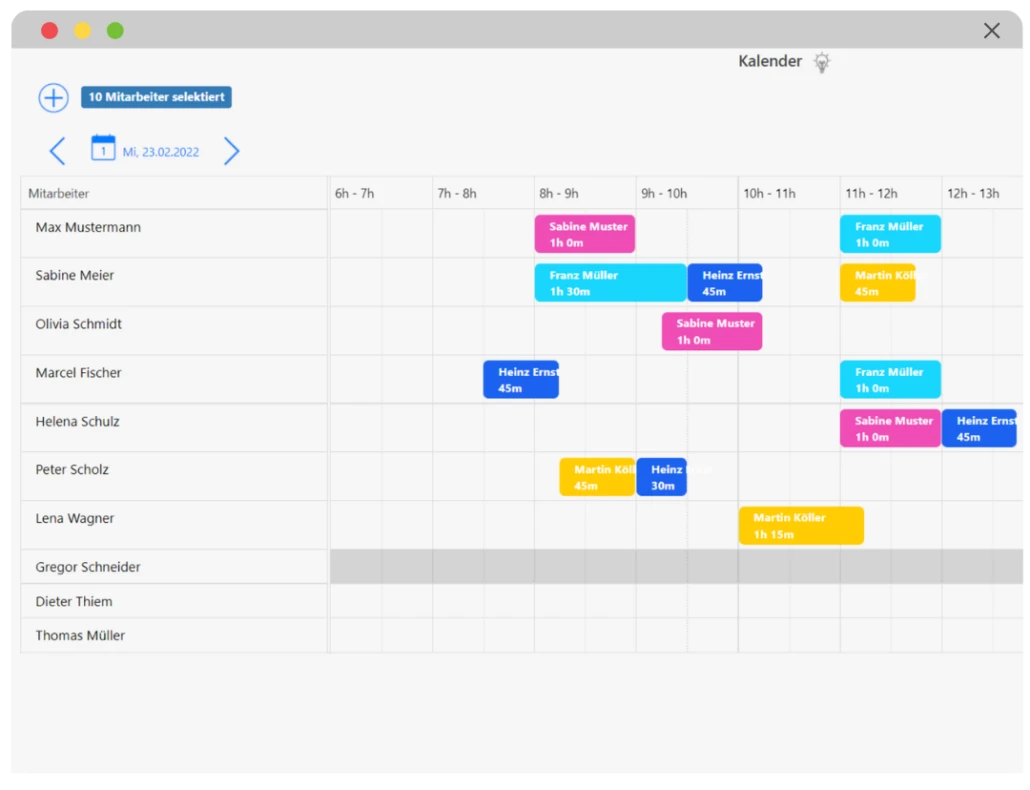Select employee row Max Mustermann

click(x=174, y=234)
